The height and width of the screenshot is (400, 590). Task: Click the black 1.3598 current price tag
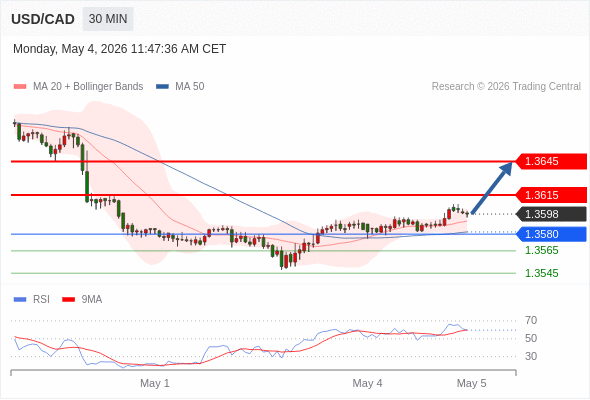pos(551,214)
